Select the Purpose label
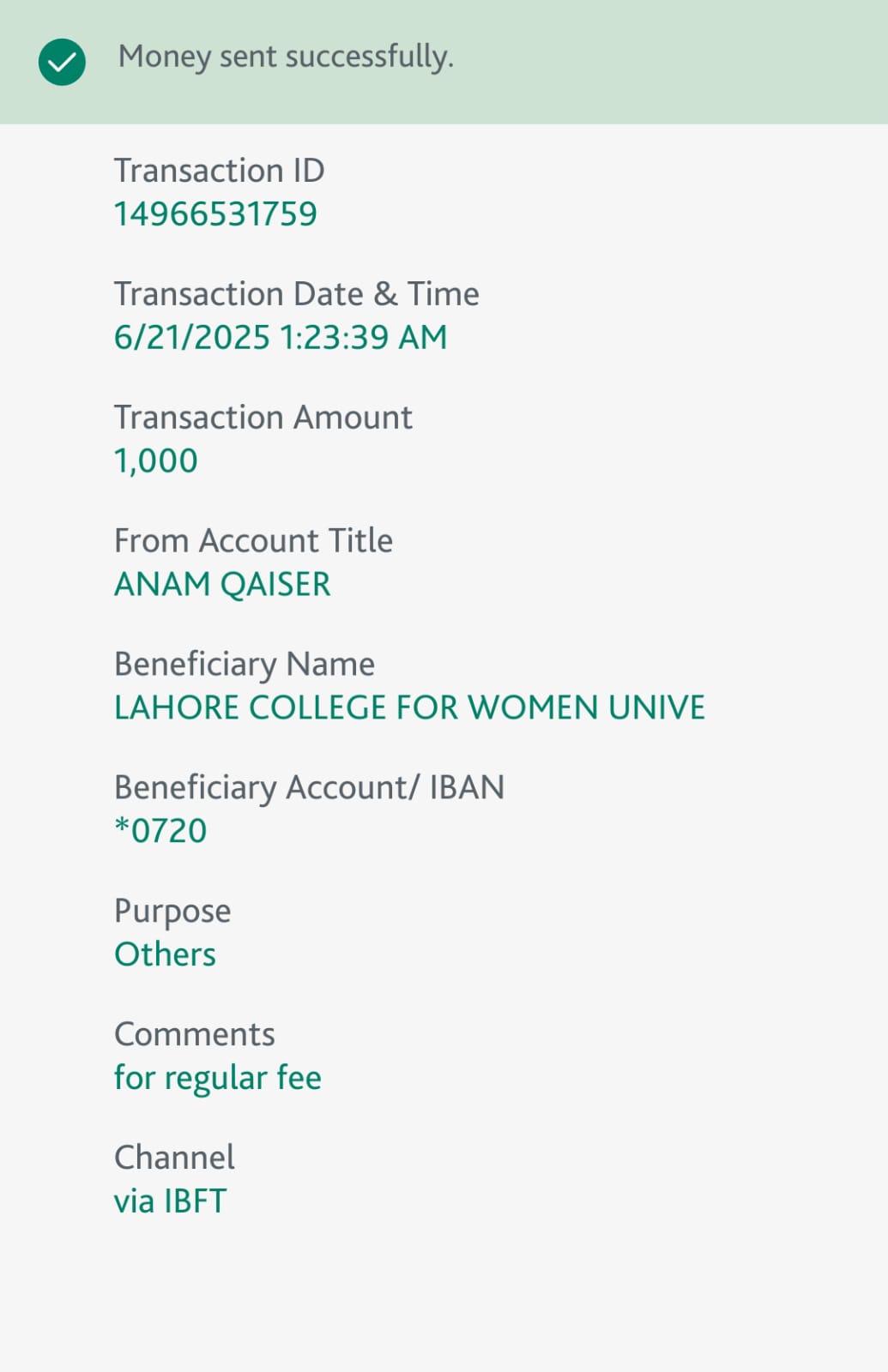The height and width of the screenshot is (1372, 888). click(172, 912)
